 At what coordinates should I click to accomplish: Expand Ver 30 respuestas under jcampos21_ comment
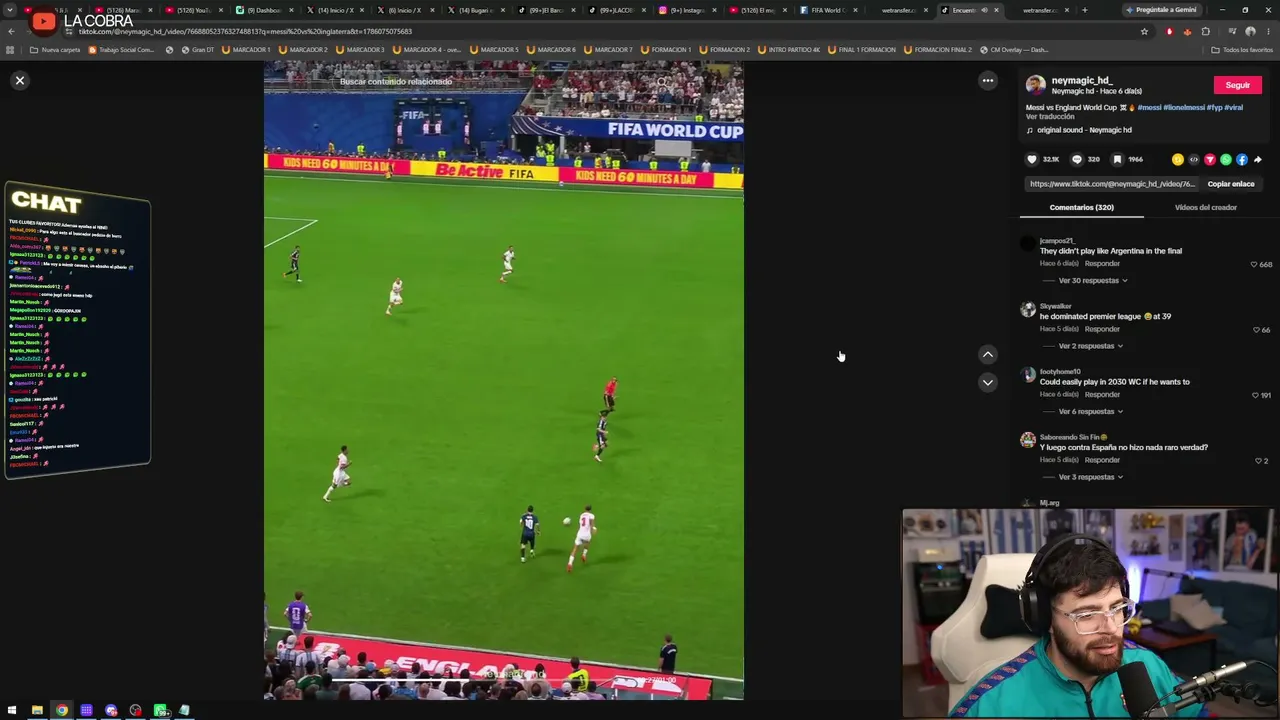[1093, 281]
